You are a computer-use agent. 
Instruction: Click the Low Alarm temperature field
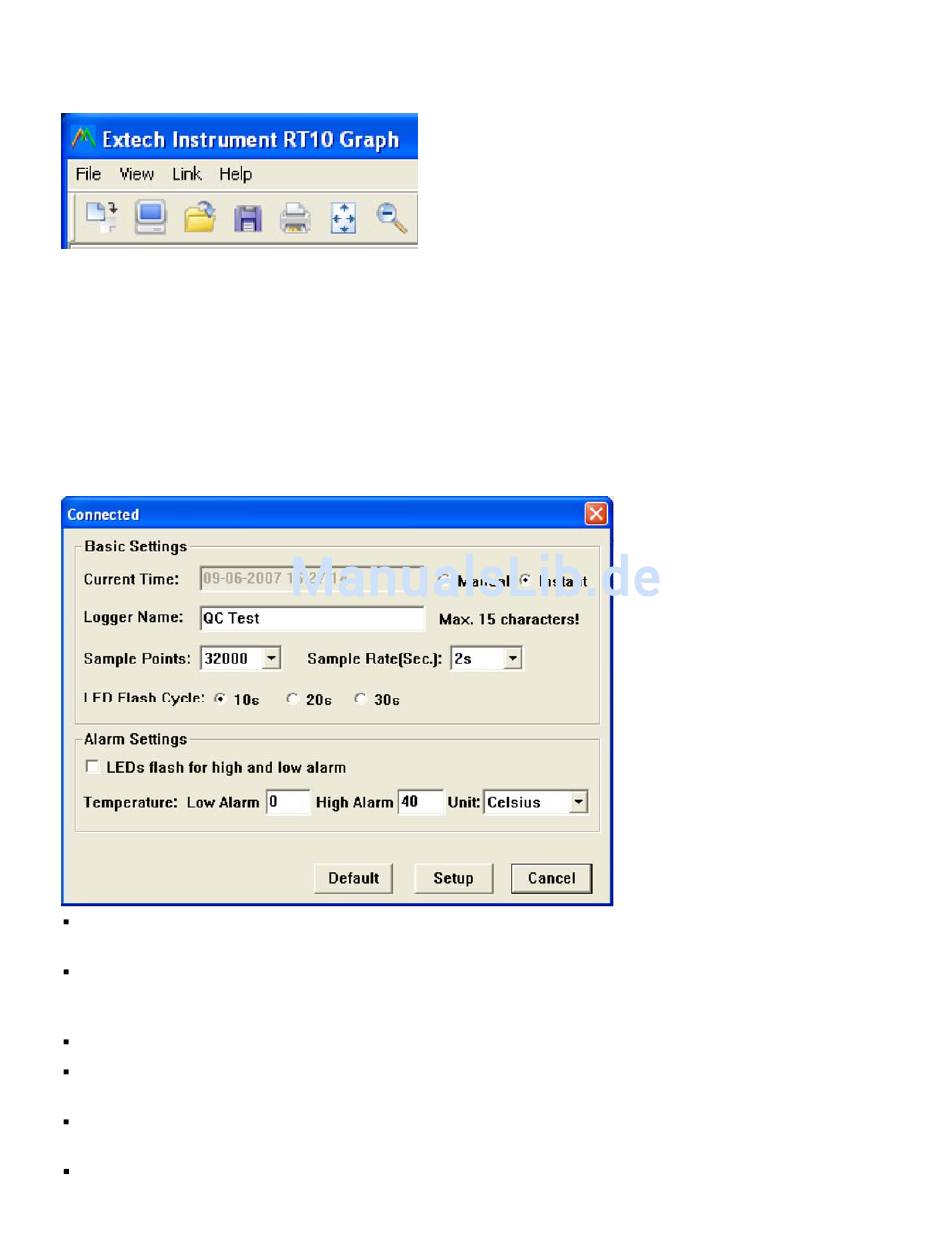point(288,802)
